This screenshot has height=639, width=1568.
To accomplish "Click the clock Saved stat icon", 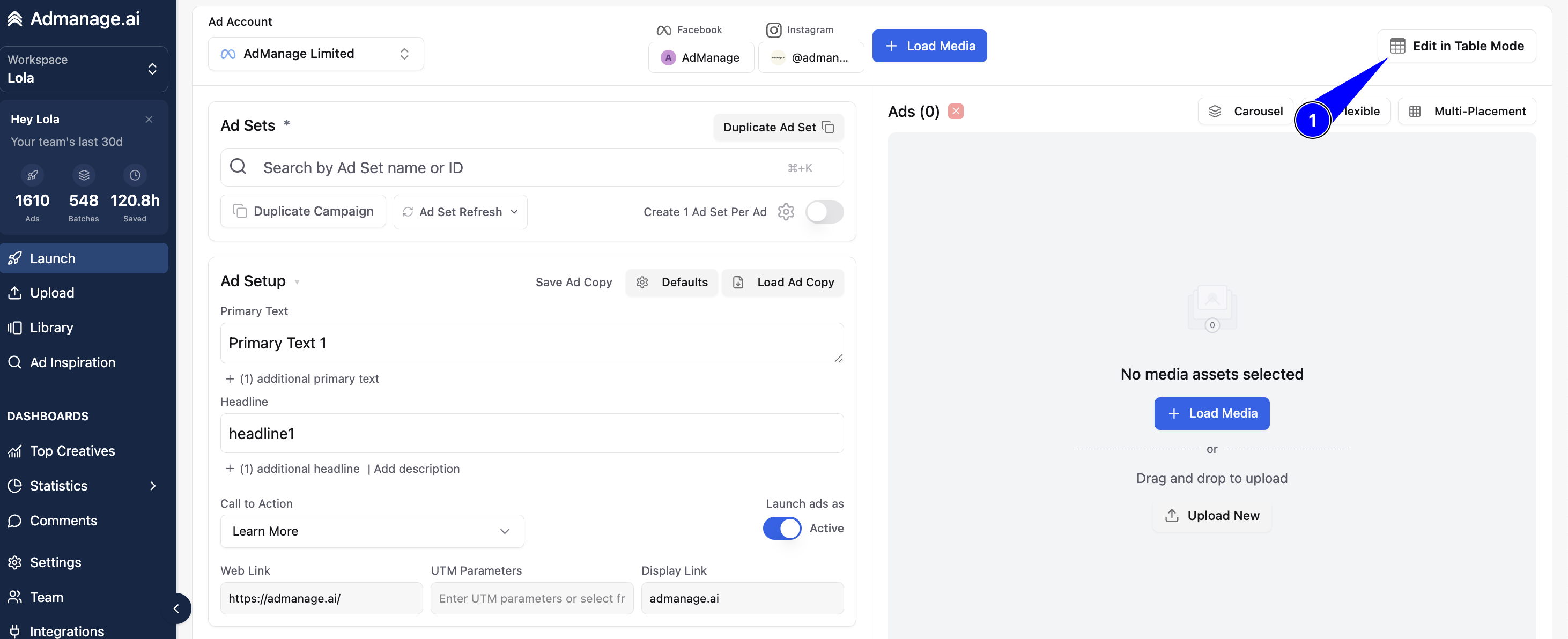I will coord(135,175).
